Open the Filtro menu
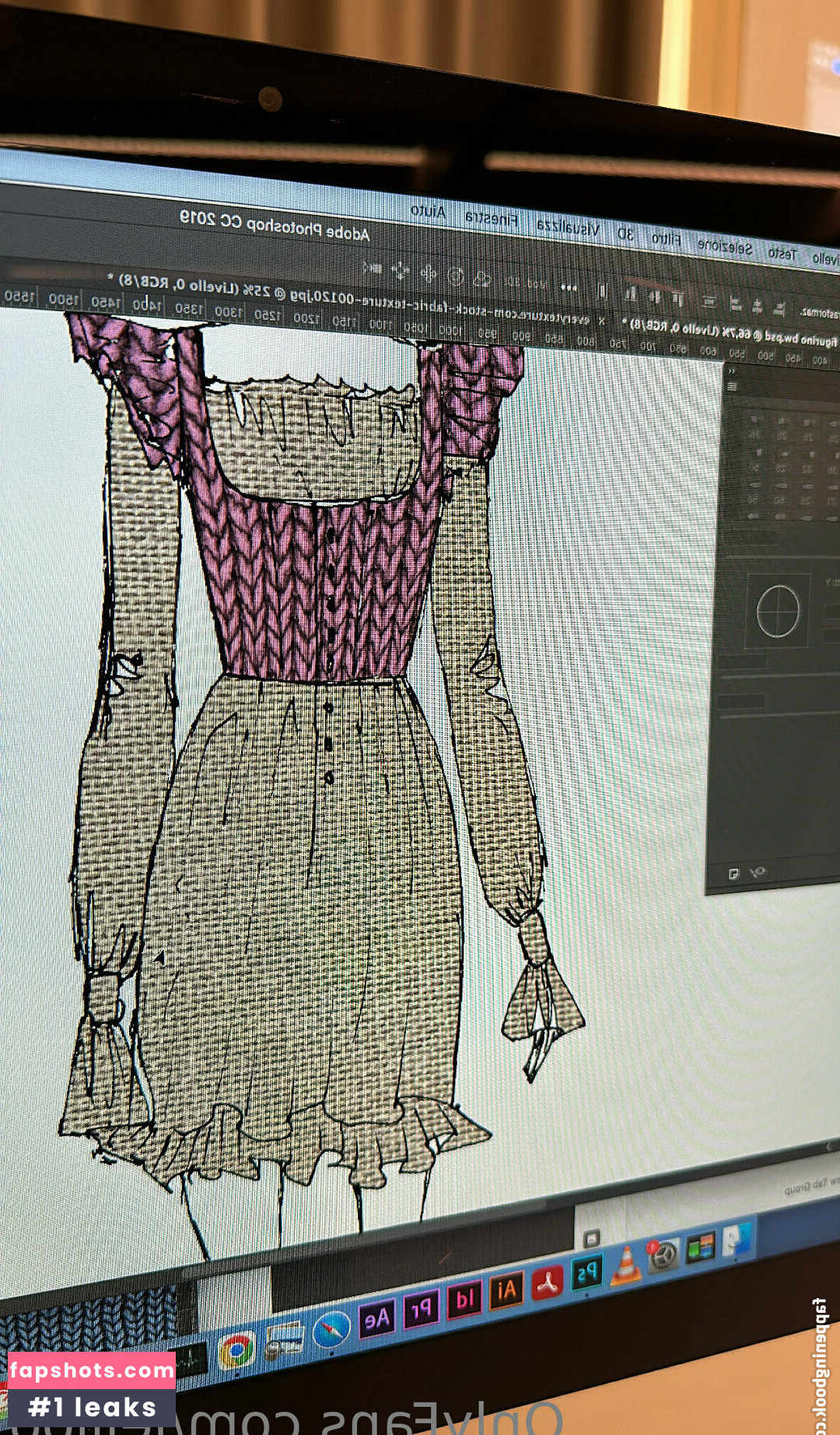The width and height of the screenshot is (840, 1435). pyautogui.click(x=666, y=238)
